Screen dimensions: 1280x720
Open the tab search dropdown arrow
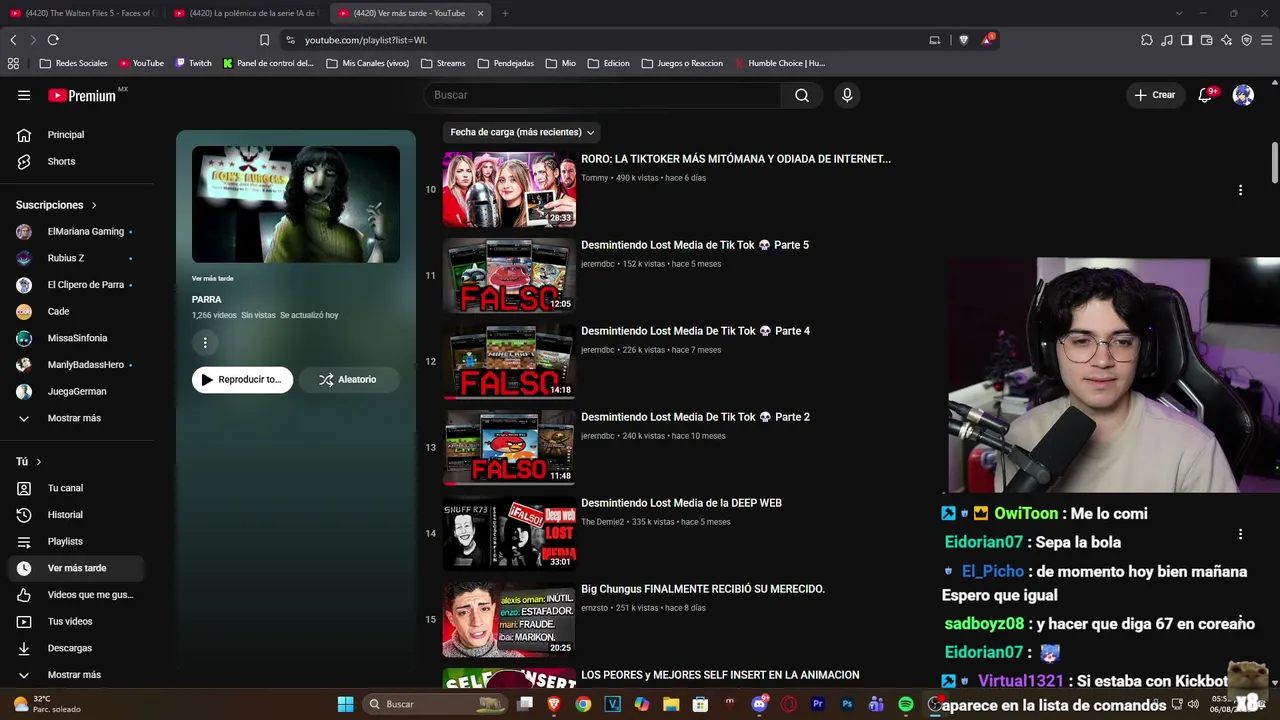click(1179, 13)
